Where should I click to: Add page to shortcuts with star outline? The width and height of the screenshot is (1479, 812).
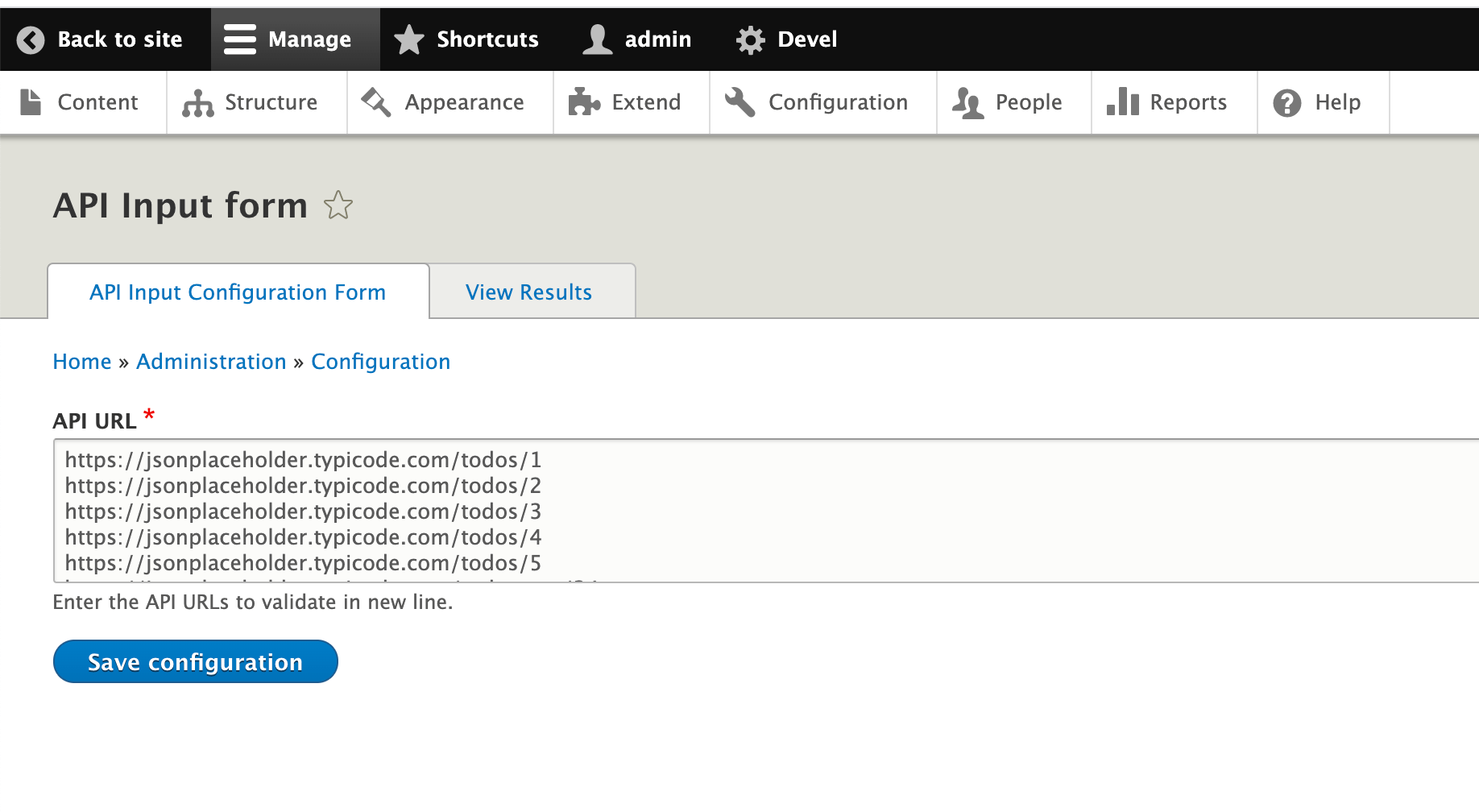coord(338,205)
